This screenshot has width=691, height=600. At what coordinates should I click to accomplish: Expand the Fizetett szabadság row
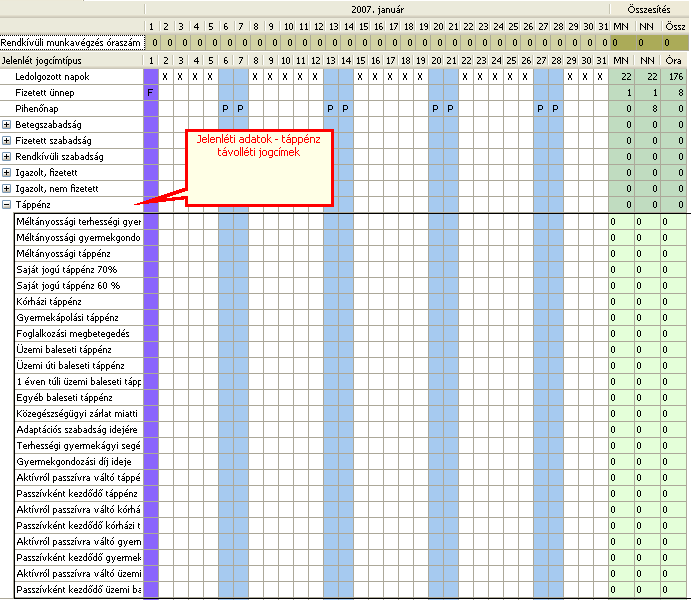[x=6, y=141]
